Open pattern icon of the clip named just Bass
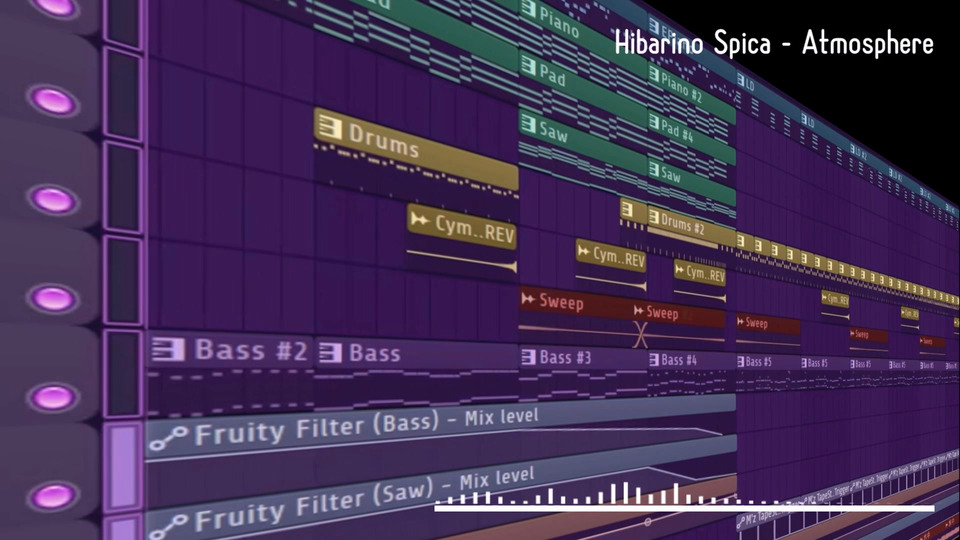 pos(330,353)
